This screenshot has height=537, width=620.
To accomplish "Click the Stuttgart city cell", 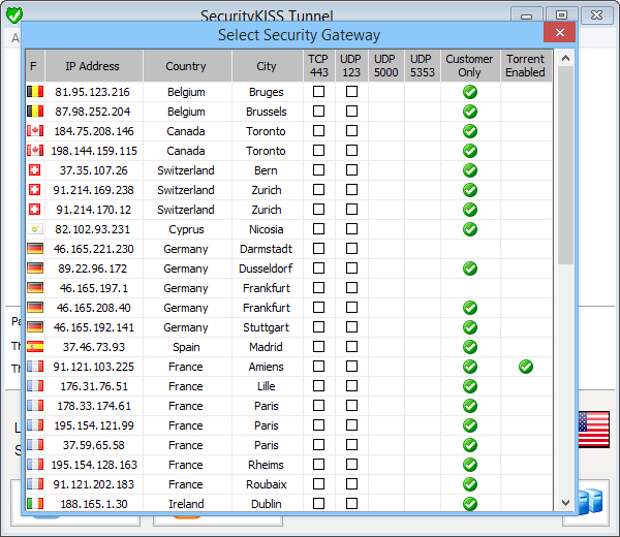I will [266, 327].
